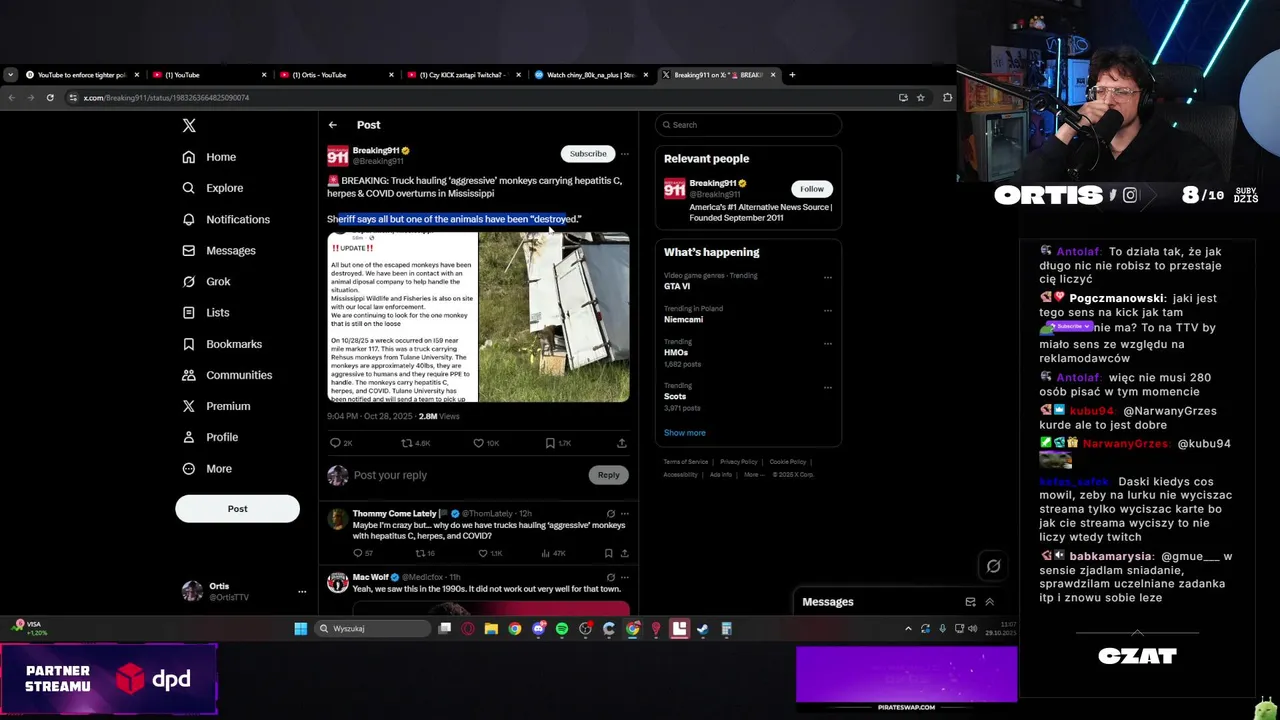Open Bookmarks from the sidebar
The height and width of the screenshot is (720, 1280).
222,344
